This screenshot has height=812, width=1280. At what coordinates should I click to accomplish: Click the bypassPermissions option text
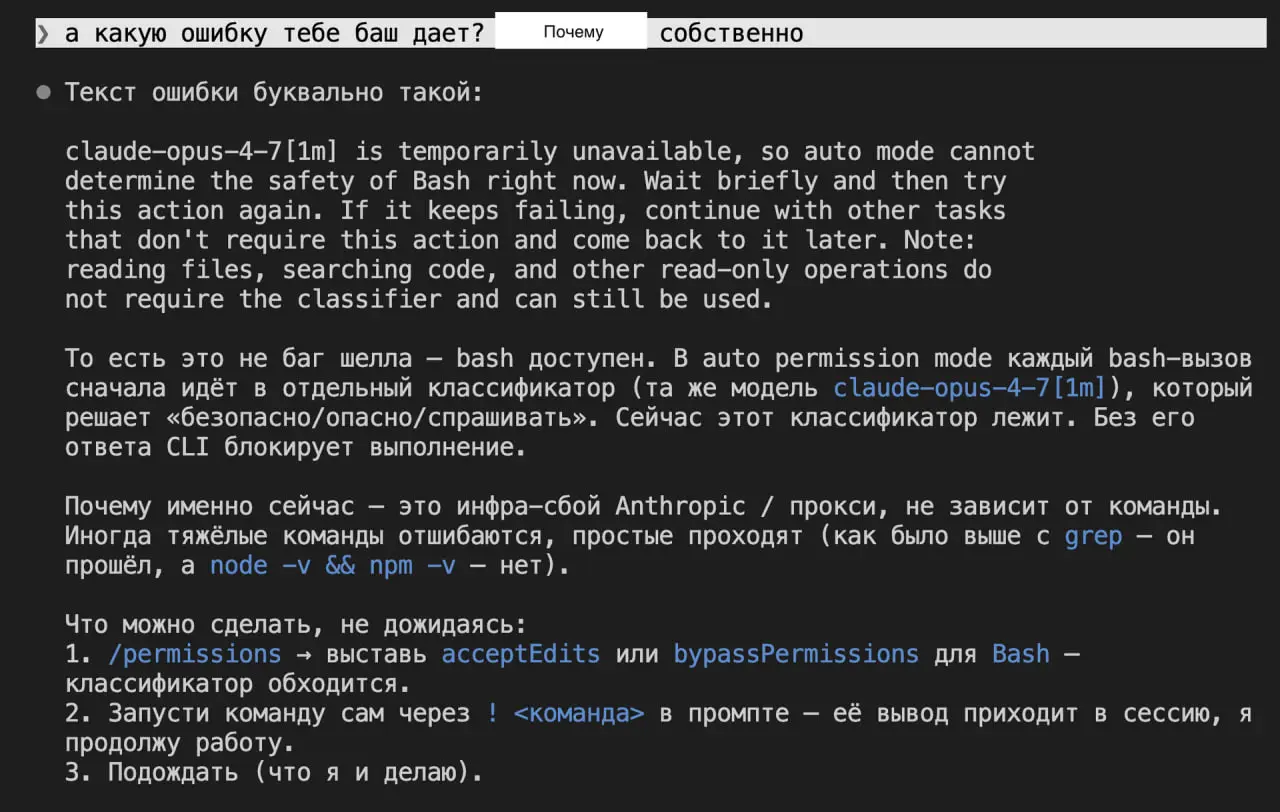796,654
